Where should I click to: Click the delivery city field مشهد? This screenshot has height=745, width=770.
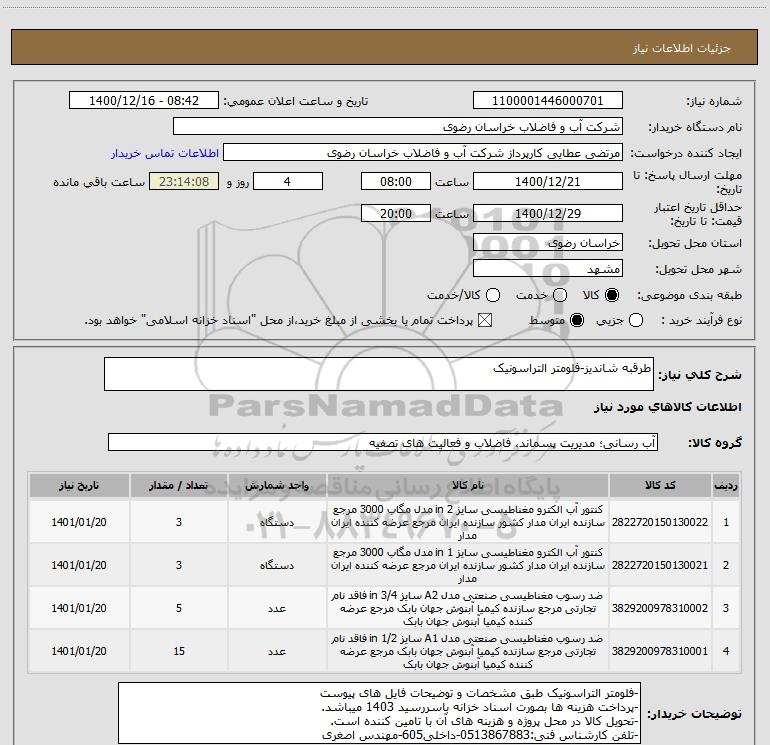click(x=548, y=268)
